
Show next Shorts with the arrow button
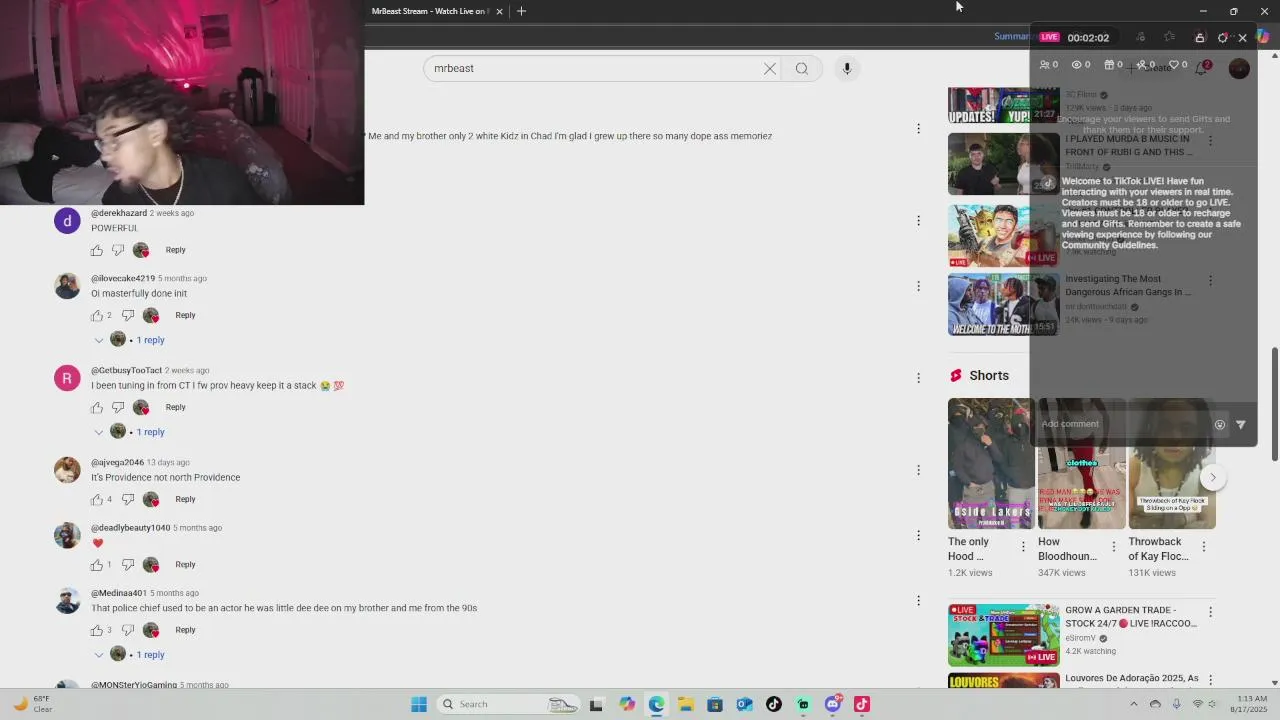pyautogui.click(x=1212, y=477)
